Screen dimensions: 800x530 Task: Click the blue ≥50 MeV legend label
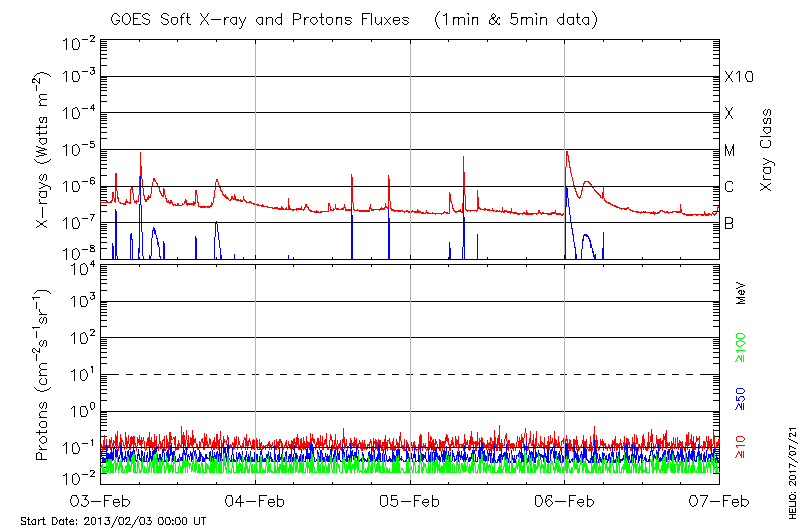(741, 397)
